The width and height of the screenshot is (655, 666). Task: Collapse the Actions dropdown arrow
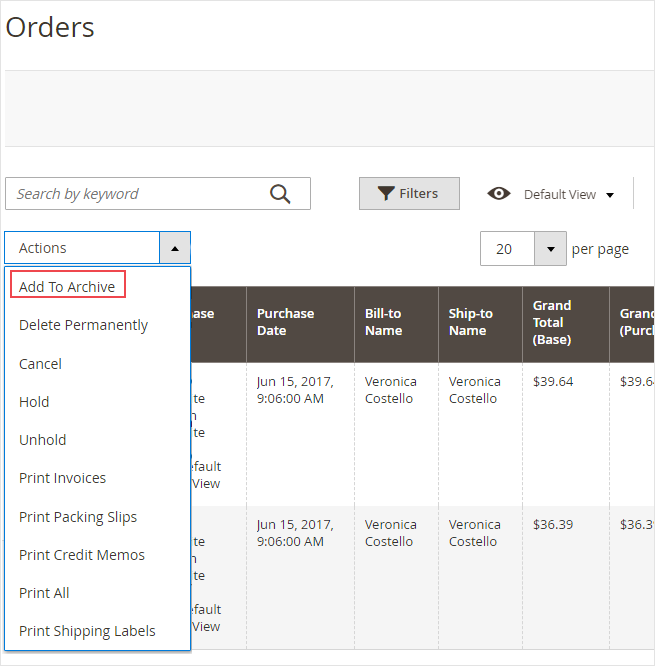[x=174, y=248]
